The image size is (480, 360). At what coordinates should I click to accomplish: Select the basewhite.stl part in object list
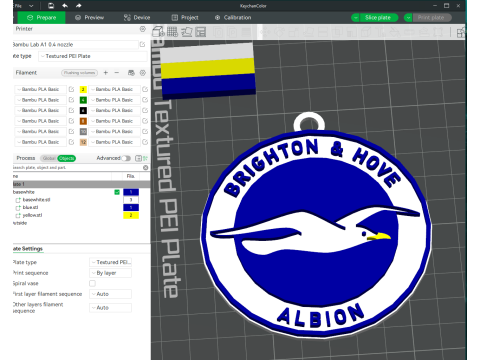pos(36,200)
